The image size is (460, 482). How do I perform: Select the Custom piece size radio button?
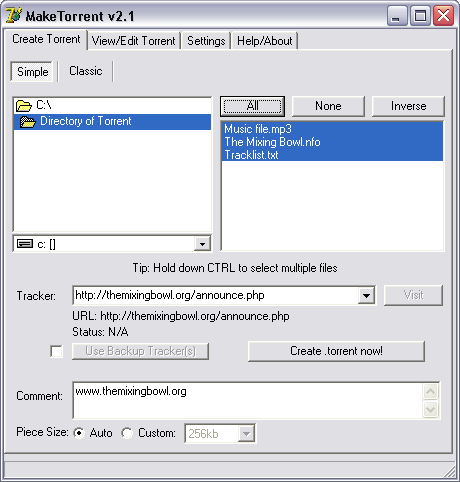127,433
